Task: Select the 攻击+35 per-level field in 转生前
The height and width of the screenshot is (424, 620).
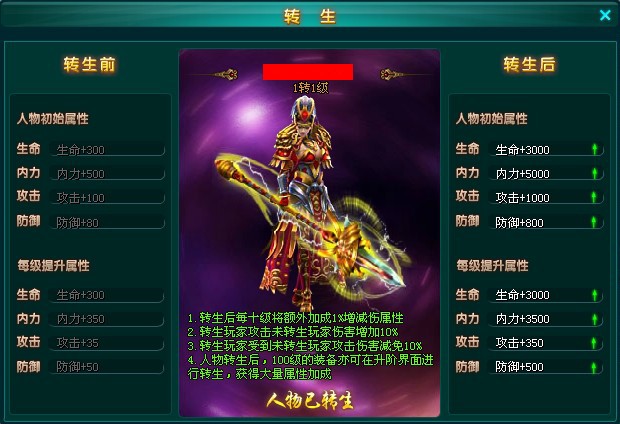Action: coord(106,343)
